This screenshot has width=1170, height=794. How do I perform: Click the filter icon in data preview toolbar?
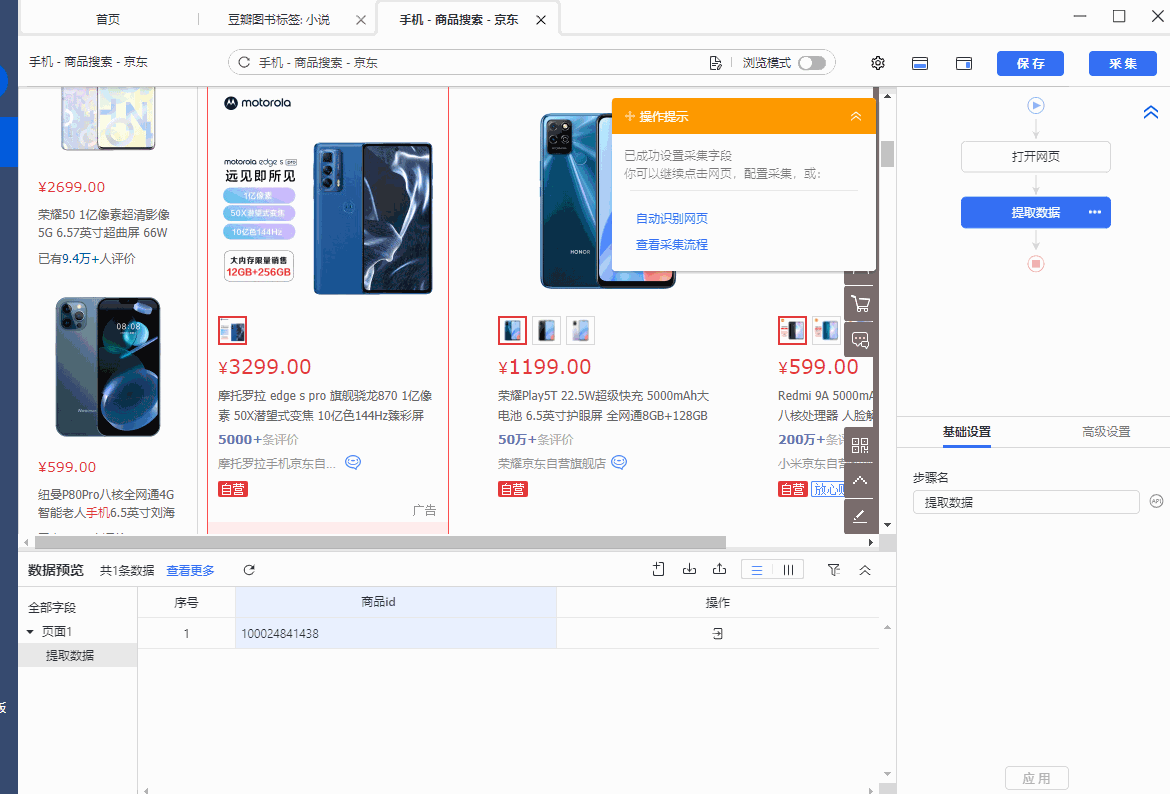pyautogui.click(x=834, y=570)
